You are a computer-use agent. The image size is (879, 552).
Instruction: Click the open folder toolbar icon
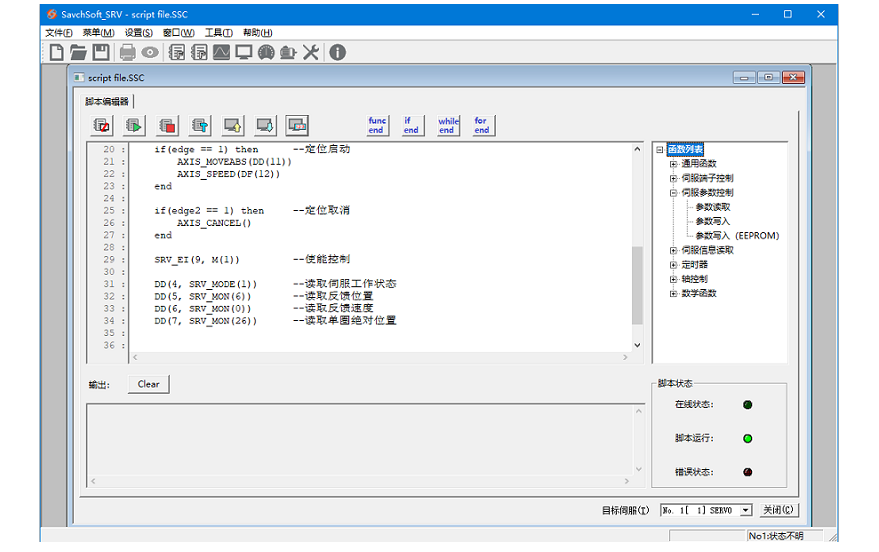point(78,52)
